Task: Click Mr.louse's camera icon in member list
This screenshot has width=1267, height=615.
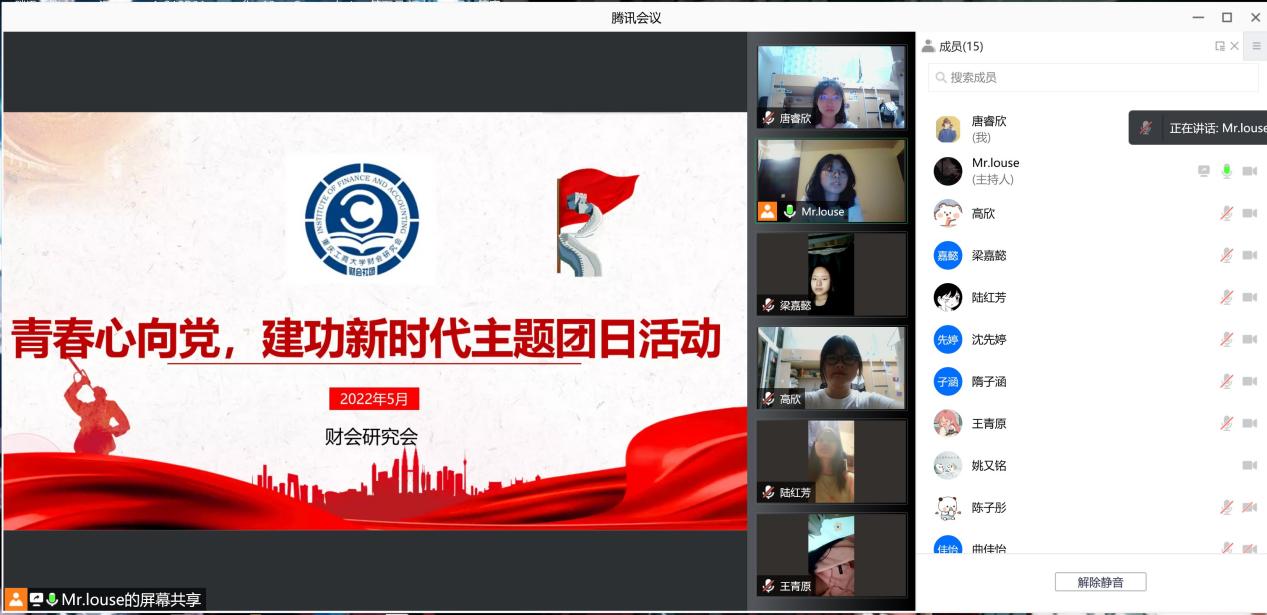Action: click(x=1249, y=171)
